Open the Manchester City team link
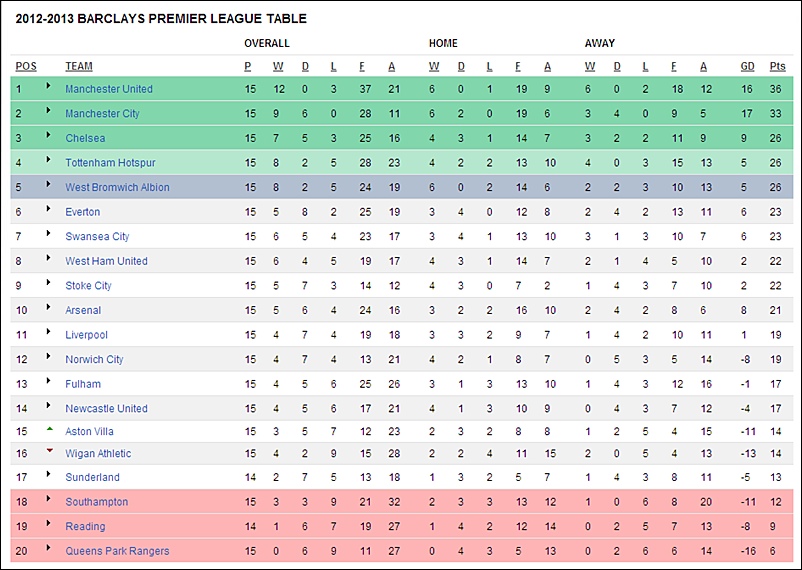Viewport: 802px width, 570px height. (x=102, y=114)
